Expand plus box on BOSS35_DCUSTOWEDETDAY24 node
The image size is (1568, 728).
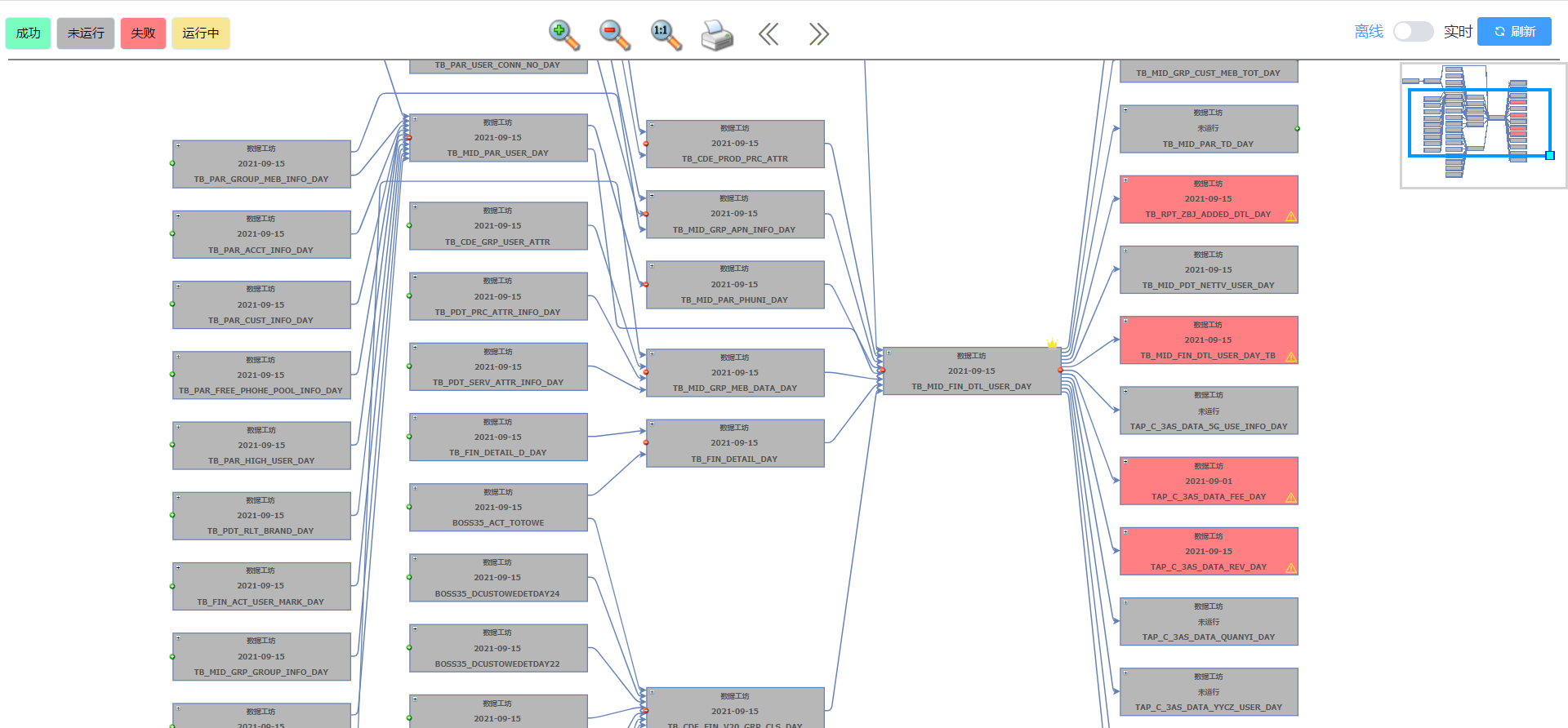(415, 559)
